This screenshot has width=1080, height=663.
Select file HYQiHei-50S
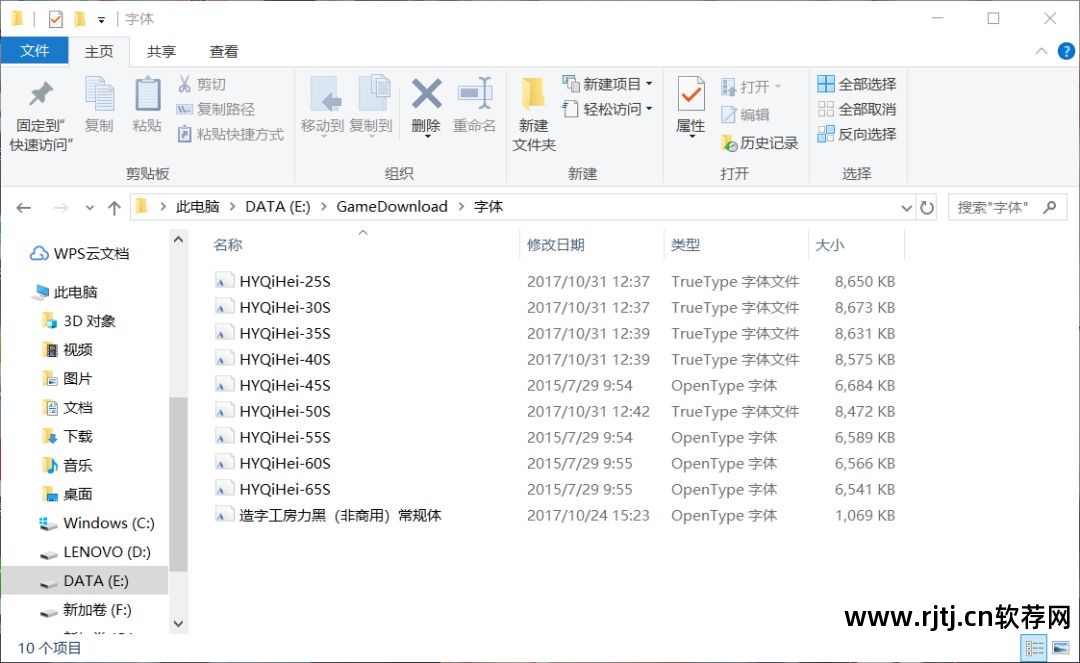pyautogui.click(x=273, y=412)
